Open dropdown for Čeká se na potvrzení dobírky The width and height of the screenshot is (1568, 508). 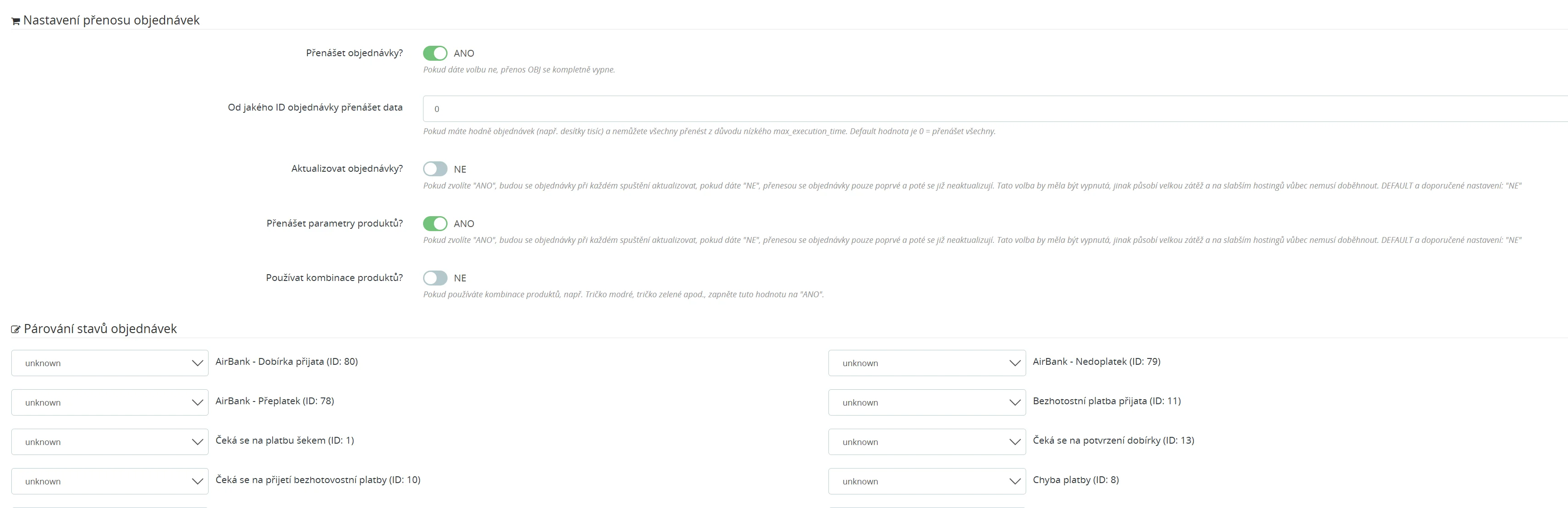tap(926, 442)
